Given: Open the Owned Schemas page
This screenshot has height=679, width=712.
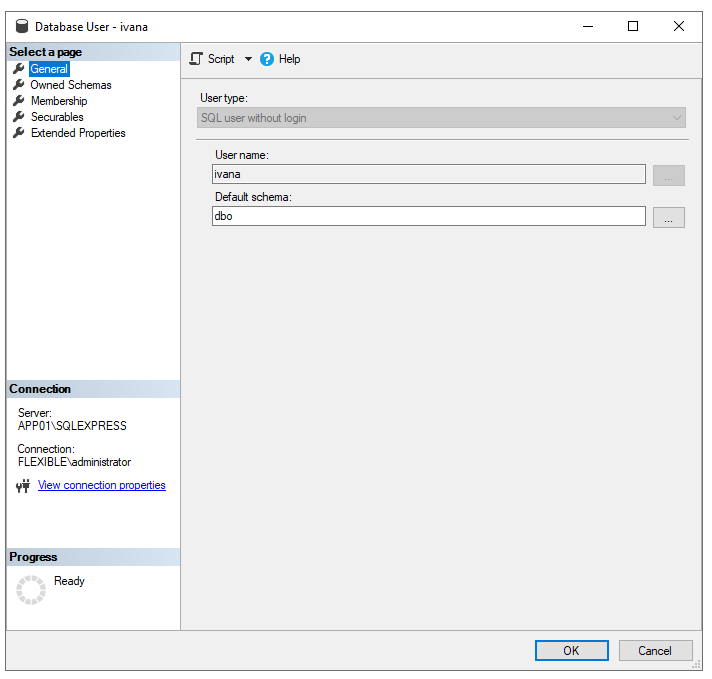Looking at the screenshot, I should 71,85.
